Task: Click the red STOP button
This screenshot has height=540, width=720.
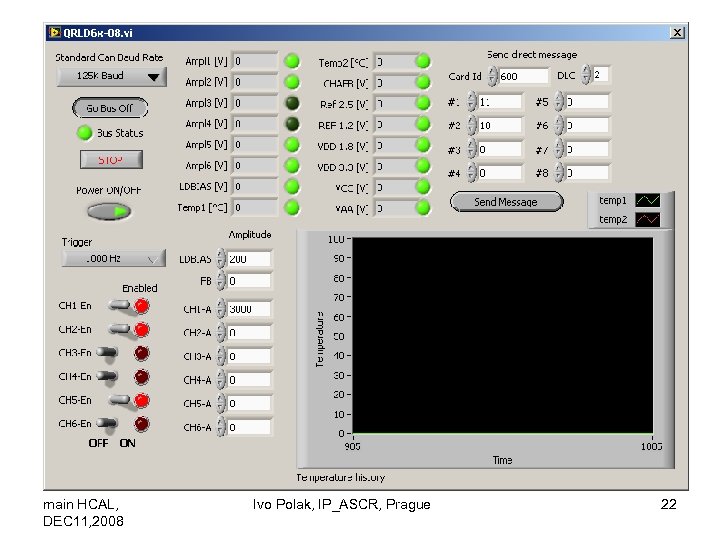Action: point(111,160)
